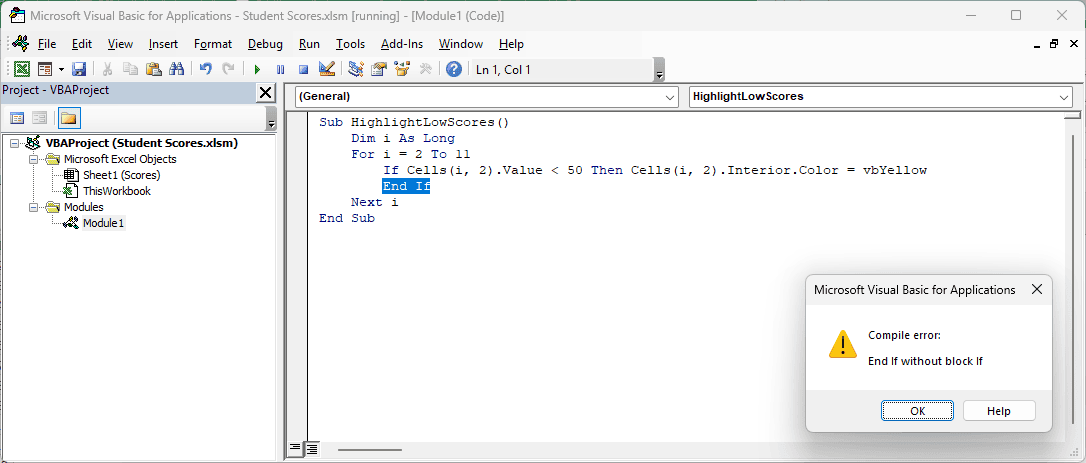1086x463 pixels.
Task: Collapse the Microsoft Excel Objects folder
Action: pos(33,159)
